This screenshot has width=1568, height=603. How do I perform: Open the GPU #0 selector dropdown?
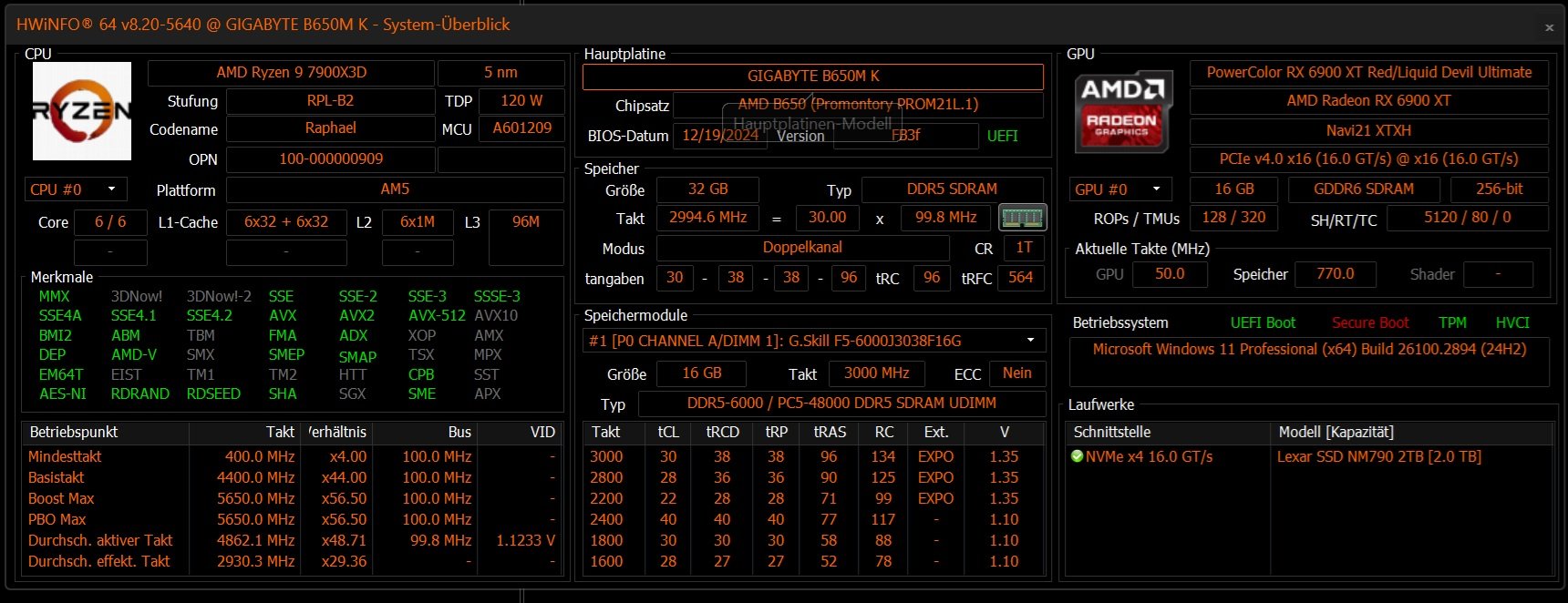coord(1120,189)
